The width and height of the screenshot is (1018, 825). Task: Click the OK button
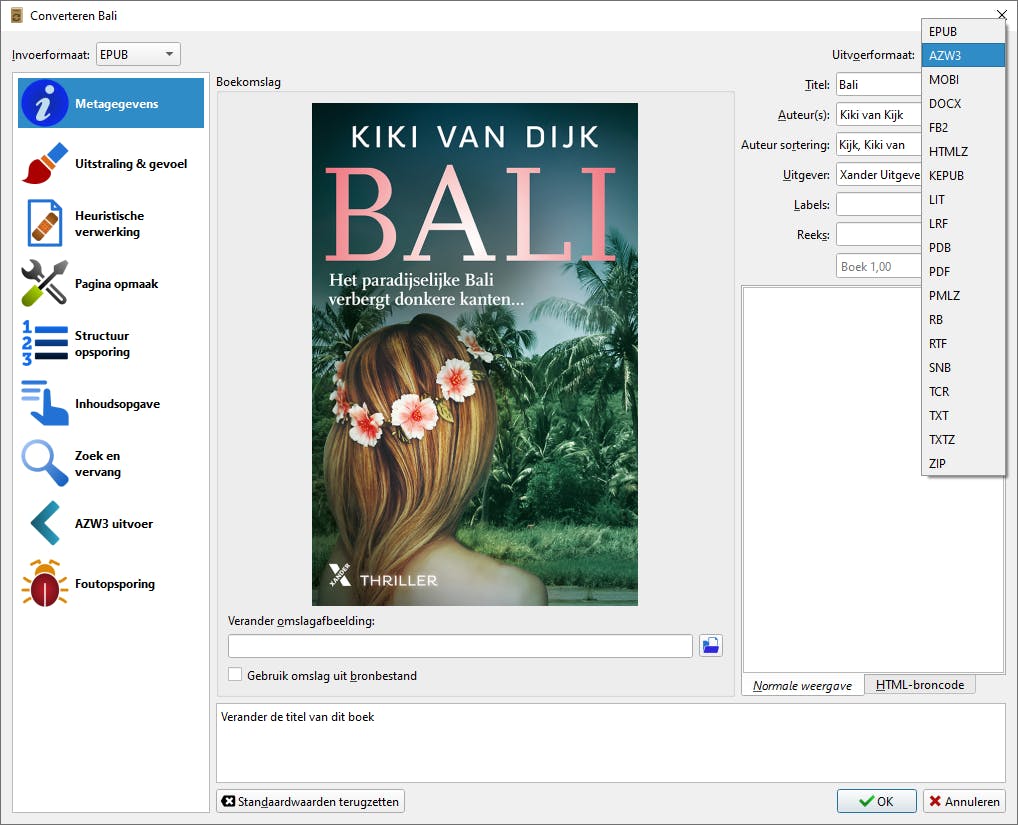pos(876,801)
